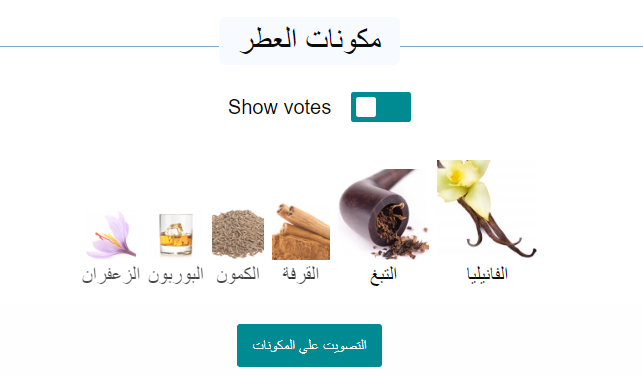Select the الكمون text label
Screen dimensions: 643x377
[x=238, y=274]
